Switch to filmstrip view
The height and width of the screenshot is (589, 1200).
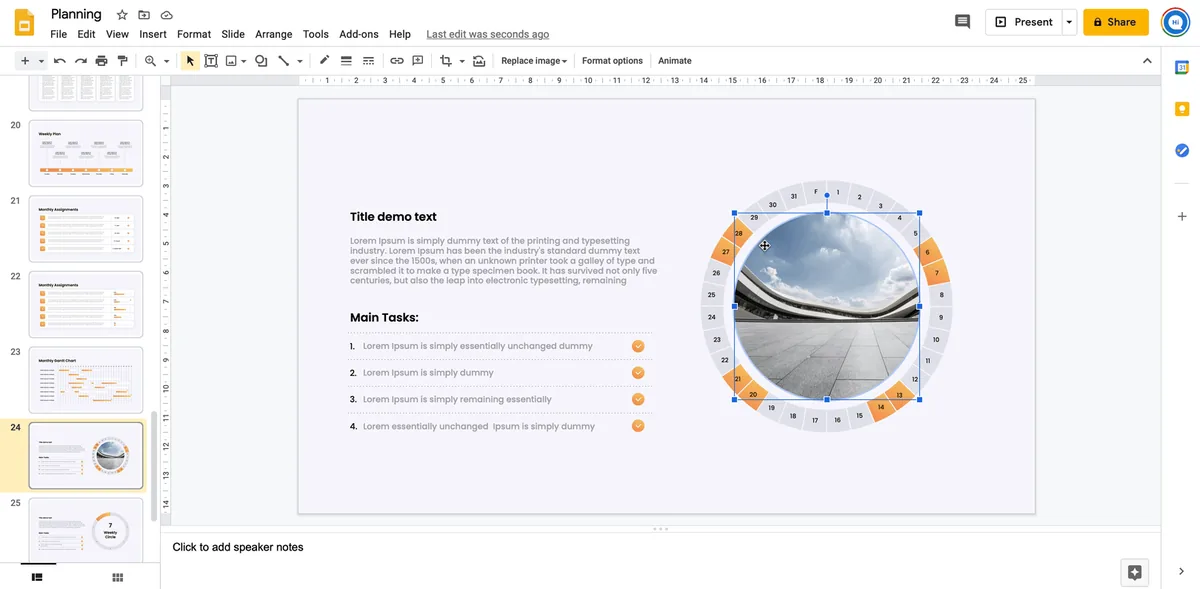click(37, 577)
